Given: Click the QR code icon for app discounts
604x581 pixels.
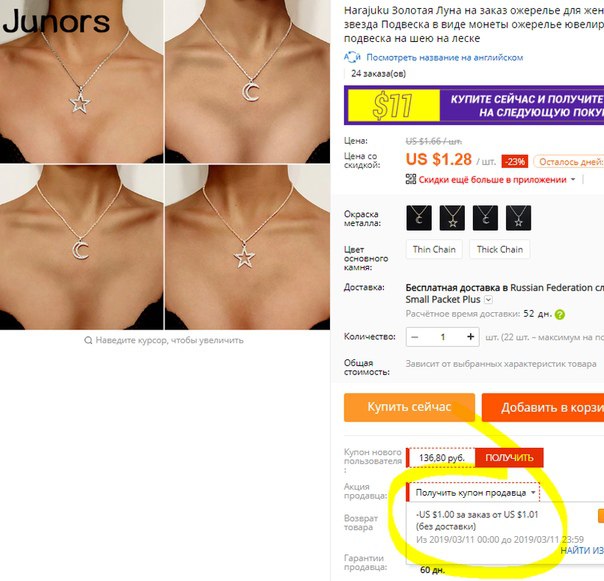Looking at the screenshot, I should click(411, 179).
